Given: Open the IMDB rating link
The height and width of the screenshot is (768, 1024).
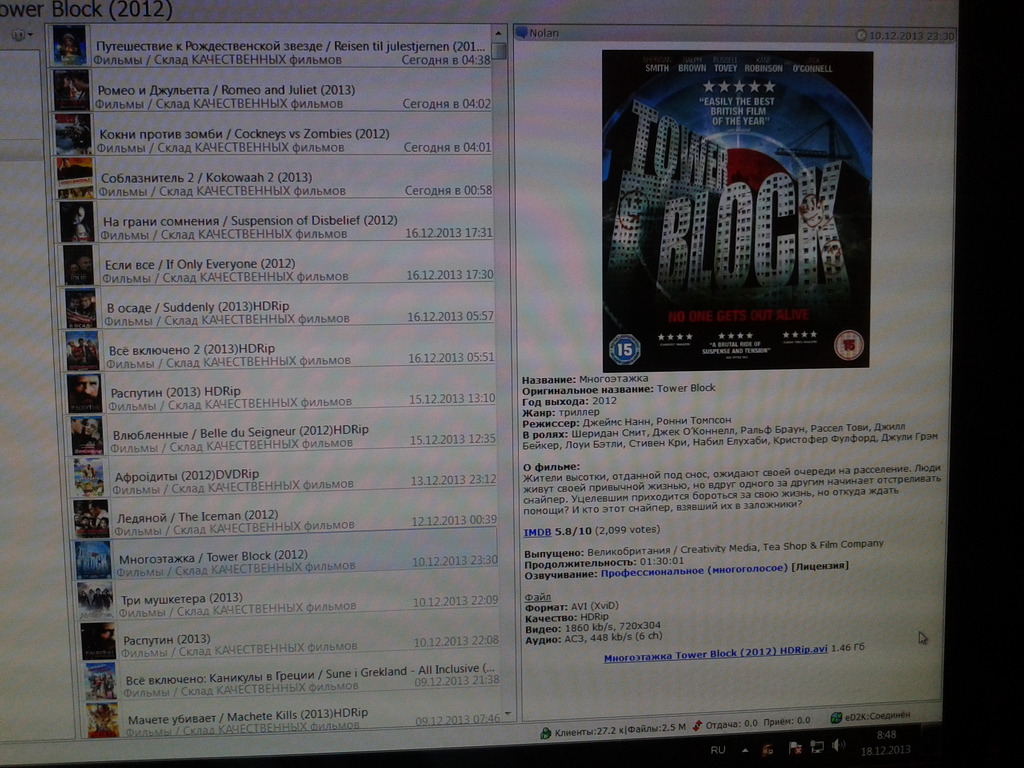Looking at the screenshot, I should (x=537, y=532).
